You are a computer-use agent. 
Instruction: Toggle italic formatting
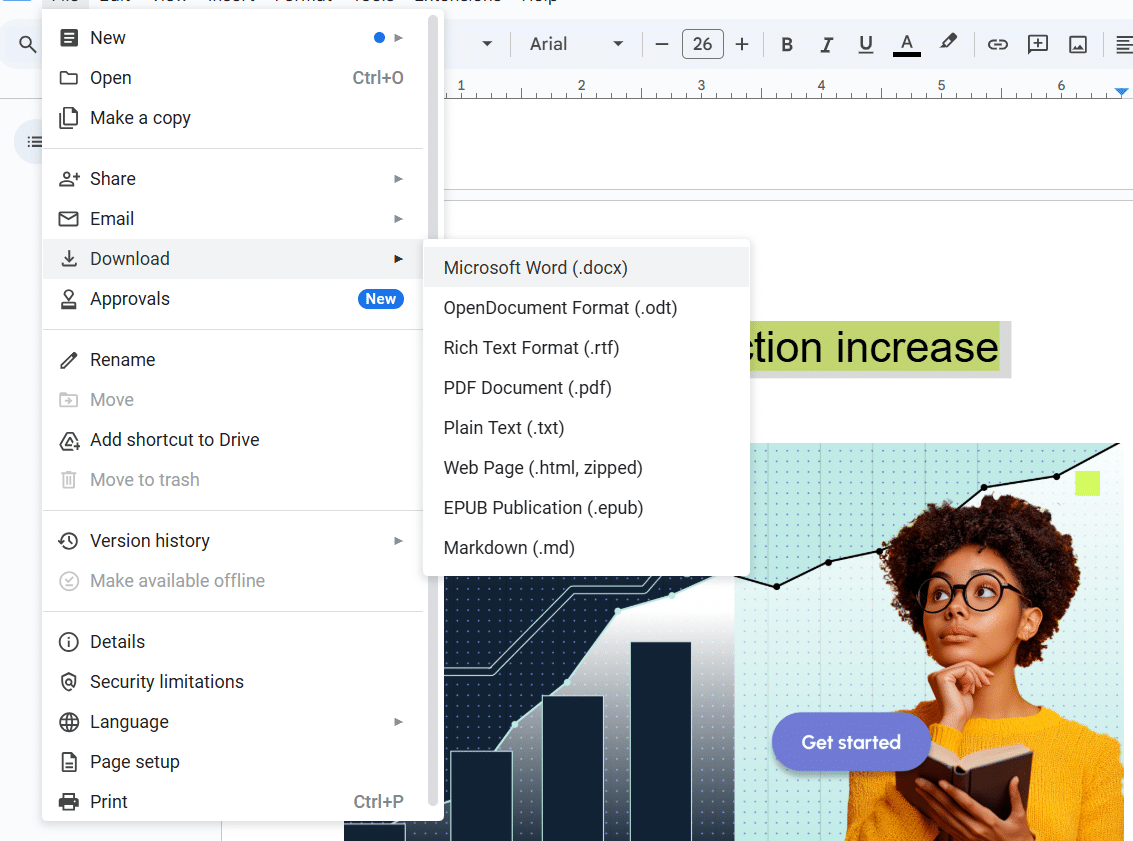tap(826, 45)
